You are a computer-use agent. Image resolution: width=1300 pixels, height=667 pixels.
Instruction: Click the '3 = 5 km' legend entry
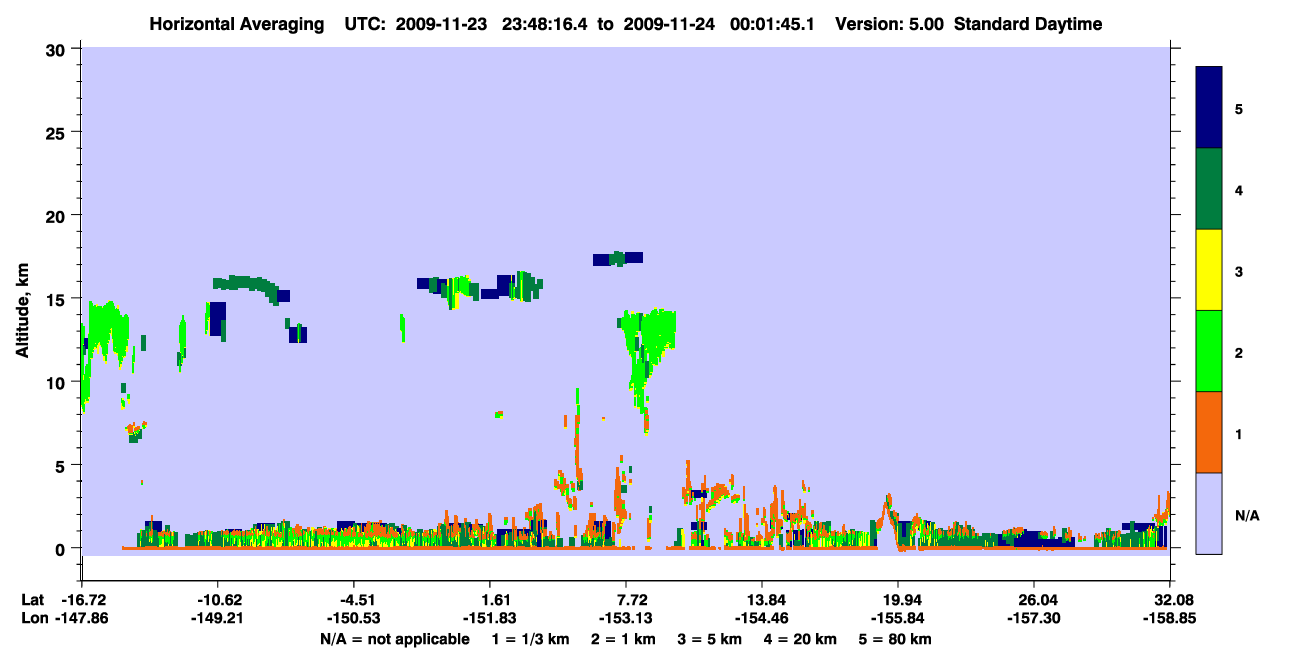click(711, 639)
